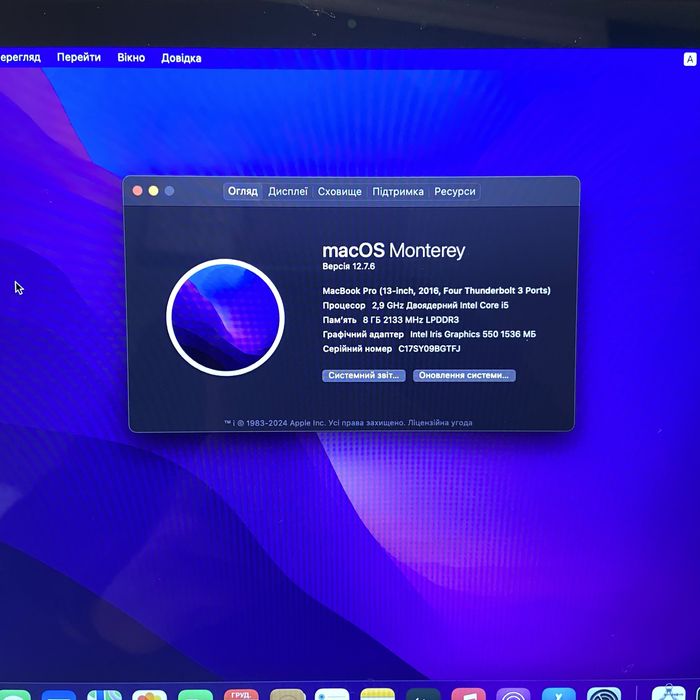Switch to the Сховище tab

(x=339, y=192)
